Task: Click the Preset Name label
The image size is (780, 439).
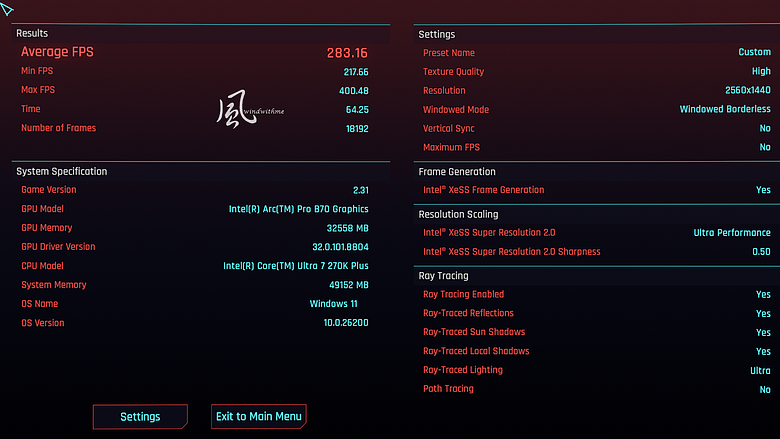Action: click(449, 53)
